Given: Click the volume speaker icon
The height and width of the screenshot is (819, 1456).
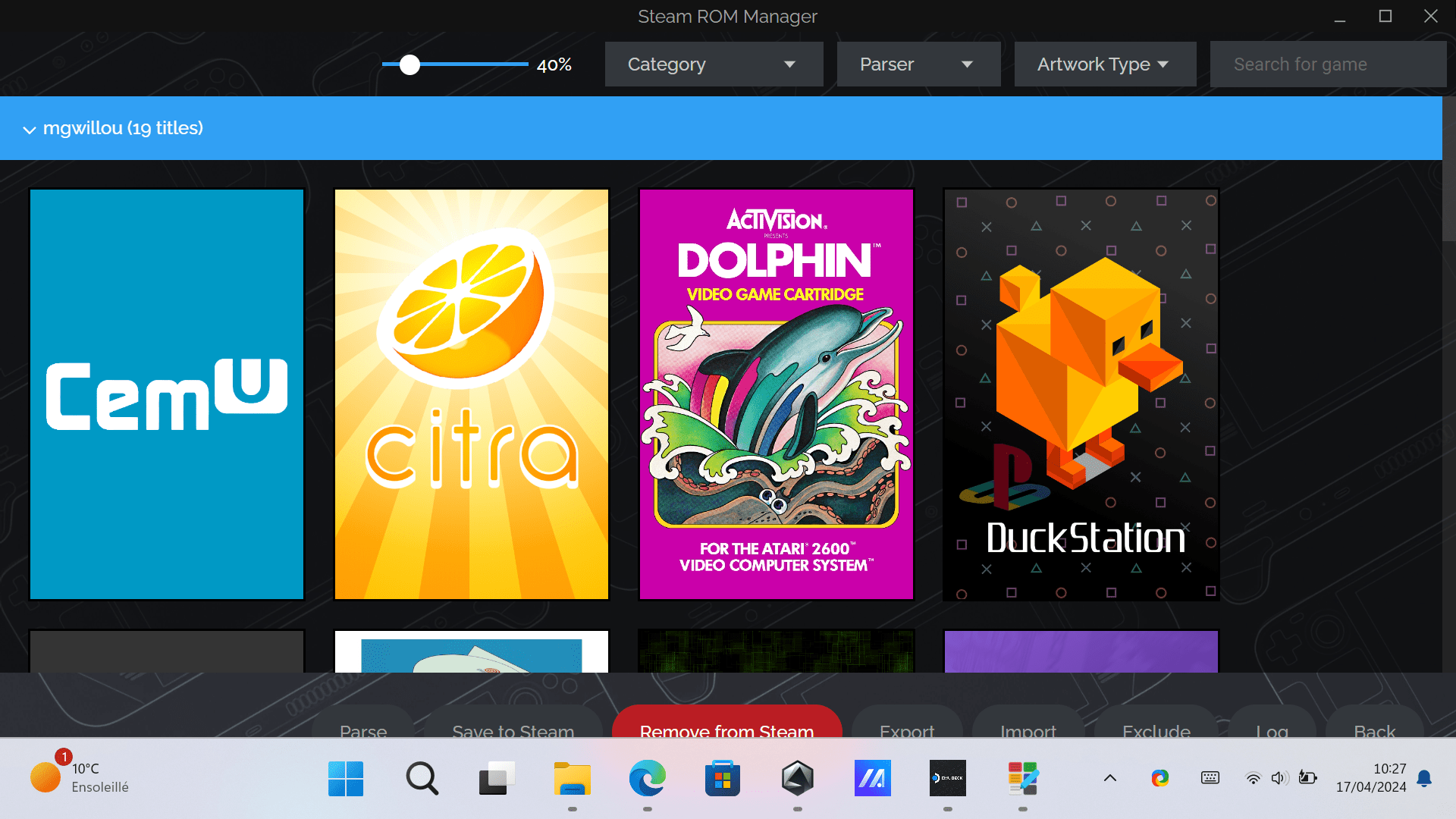Looking at the screenshot, I should click(x=1279, y=778).
